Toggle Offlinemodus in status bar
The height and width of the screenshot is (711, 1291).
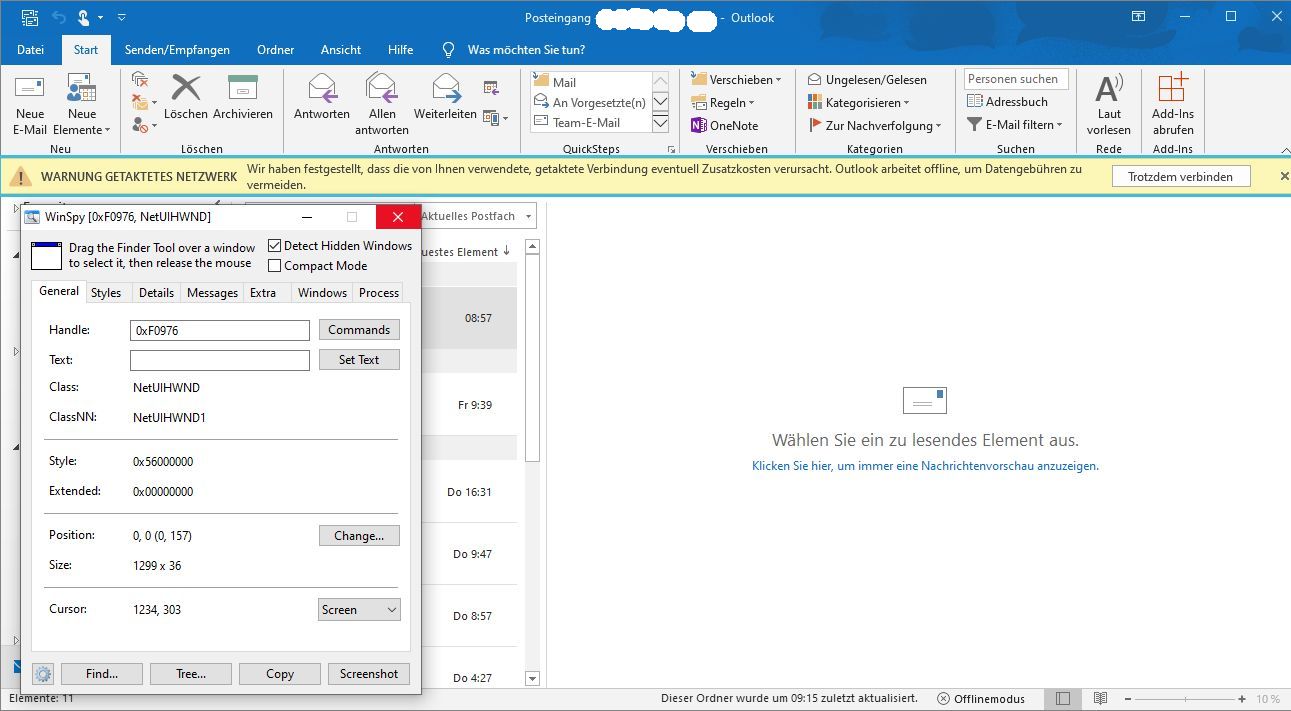tap(981, 699)
